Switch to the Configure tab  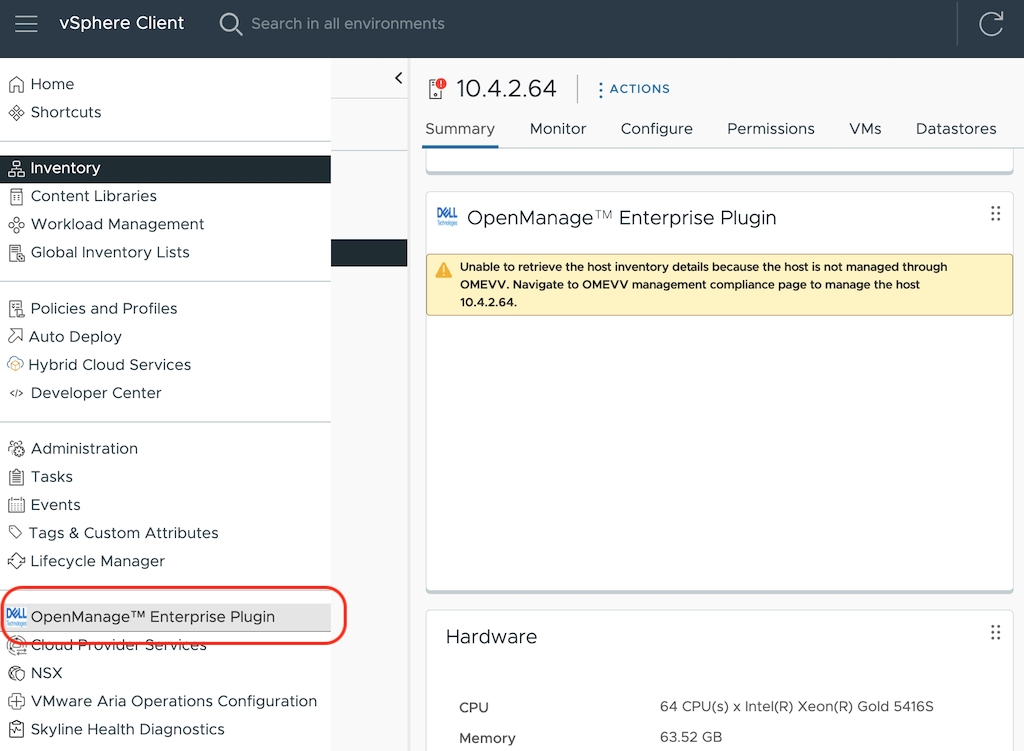coord(656,129)
